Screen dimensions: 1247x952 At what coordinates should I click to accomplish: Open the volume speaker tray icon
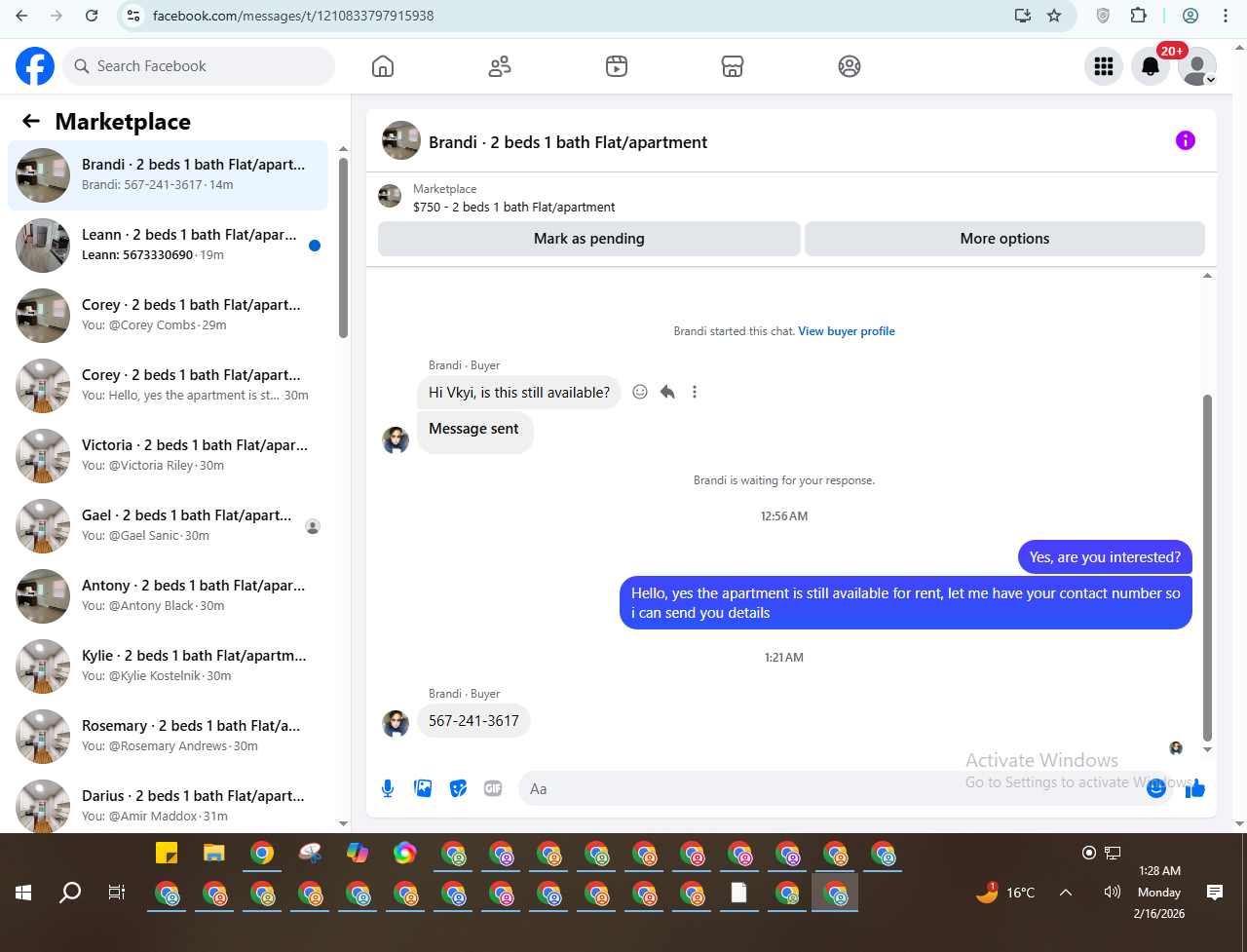1112,893
